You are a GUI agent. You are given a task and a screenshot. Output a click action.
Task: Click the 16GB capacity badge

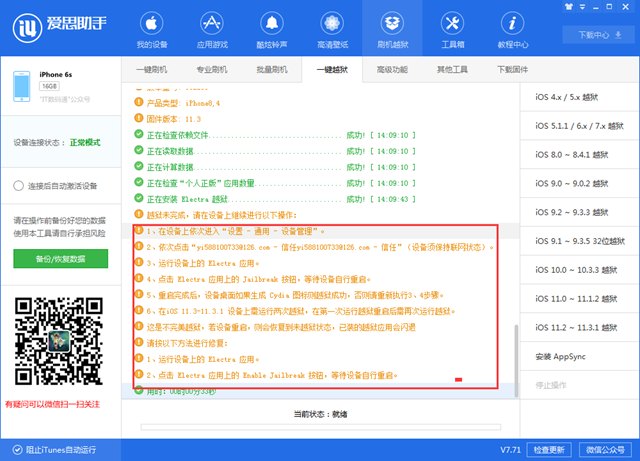[x=49, y=86]
